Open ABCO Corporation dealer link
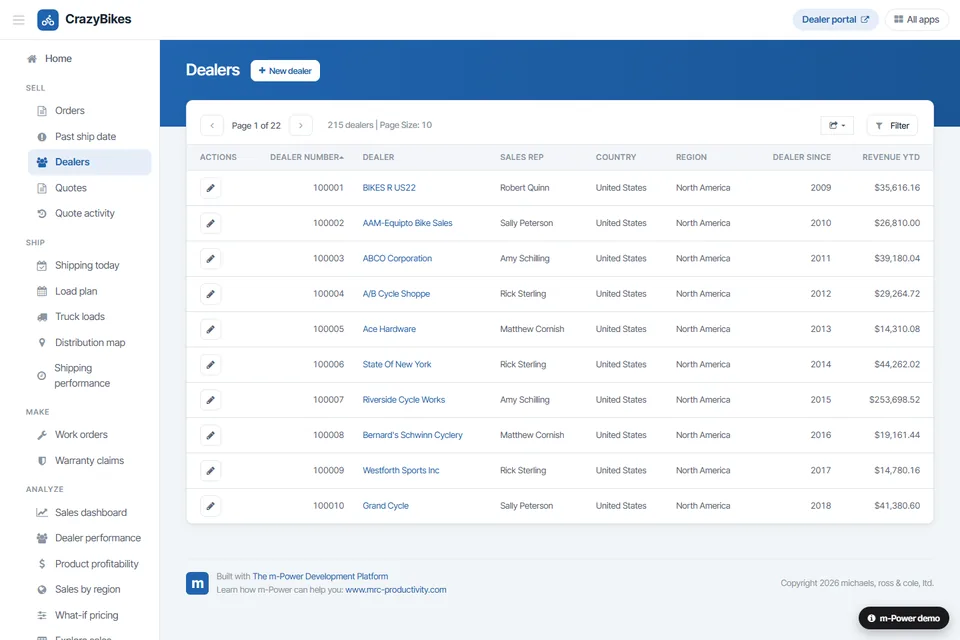The height and width of the screenshot is (640, 960). 397,258
